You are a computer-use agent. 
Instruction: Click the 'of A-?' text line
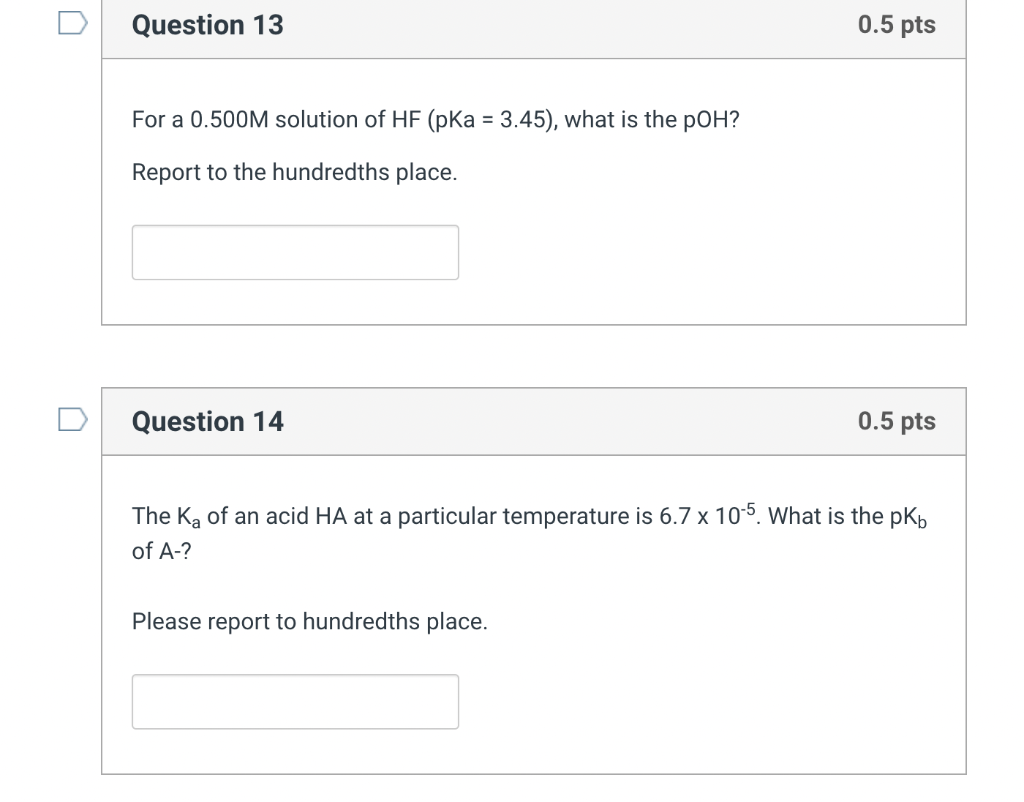[x=161, y=551]
